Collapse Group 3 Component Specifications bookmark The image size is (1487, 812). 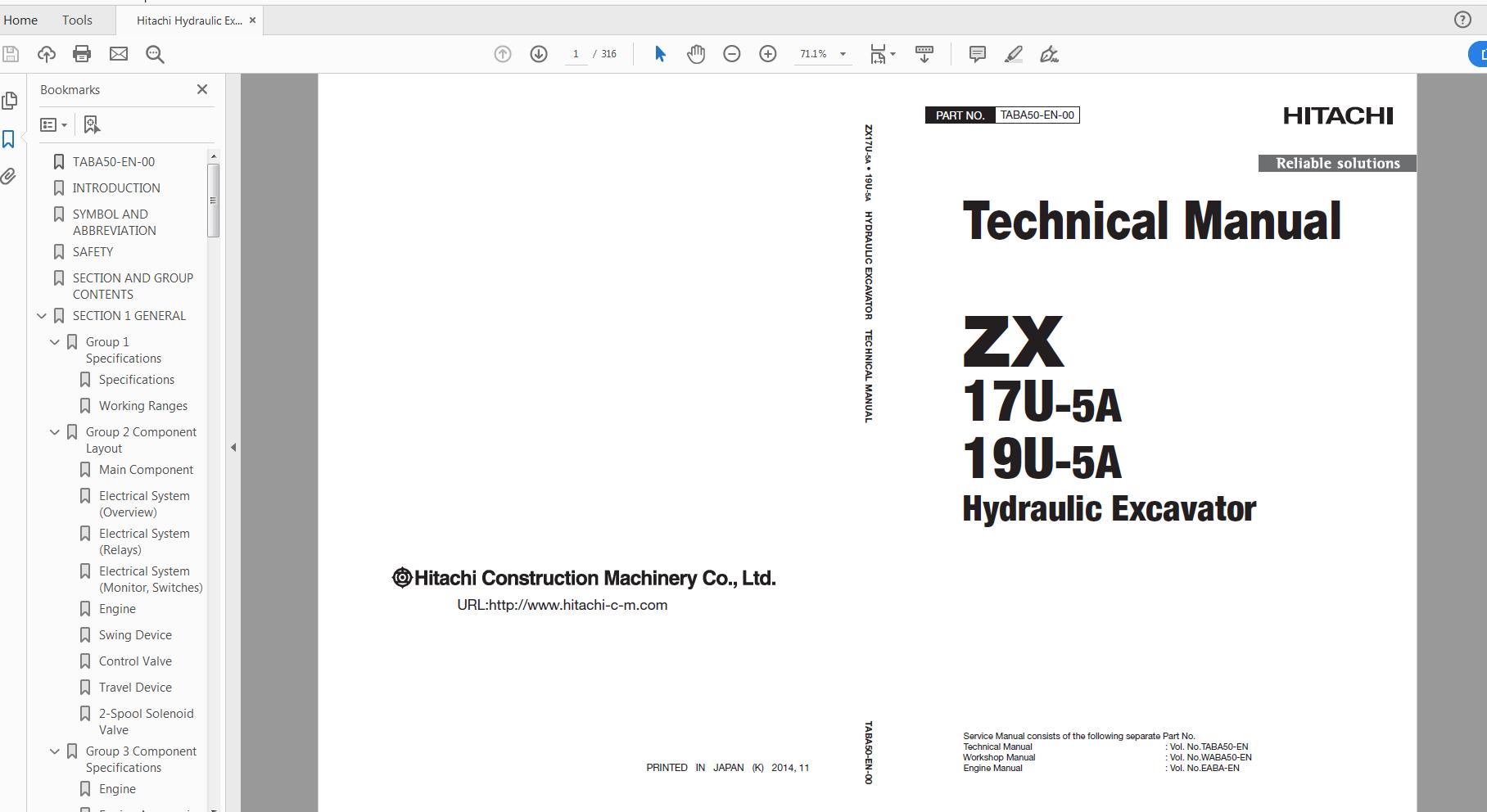click(55, 751)
